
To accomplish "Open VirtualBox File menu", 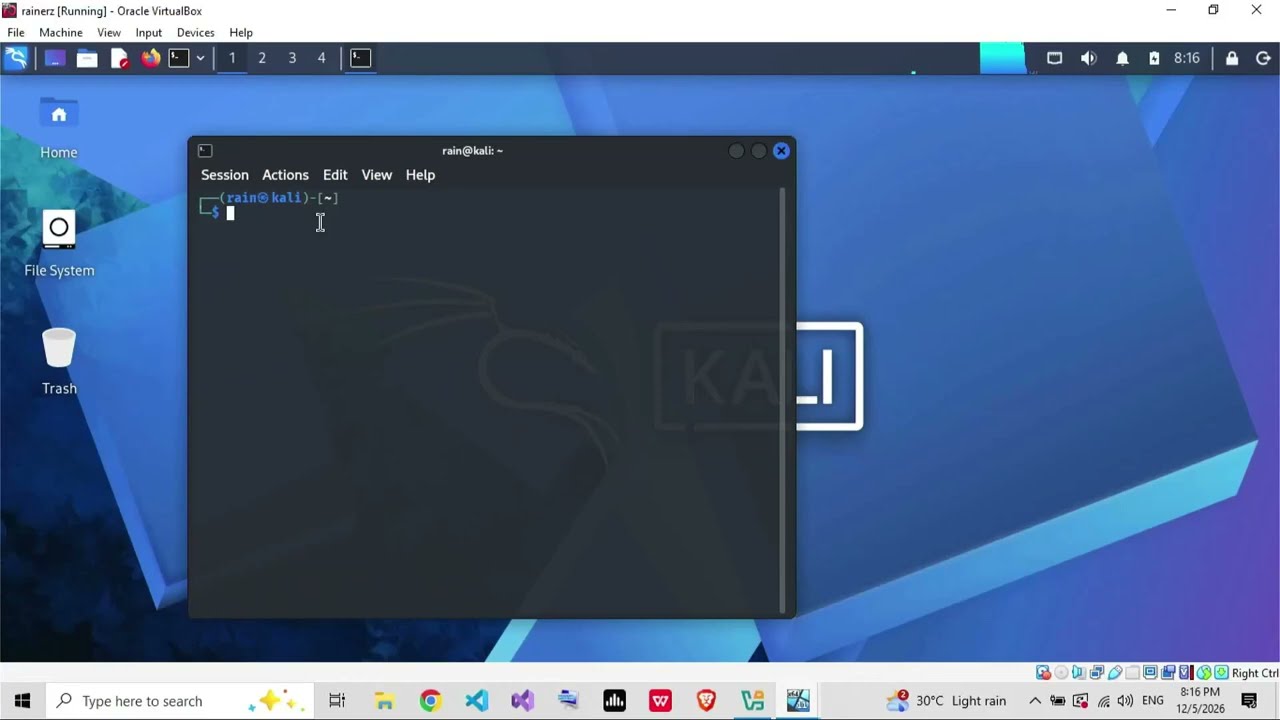I will (x=16, y=32).
